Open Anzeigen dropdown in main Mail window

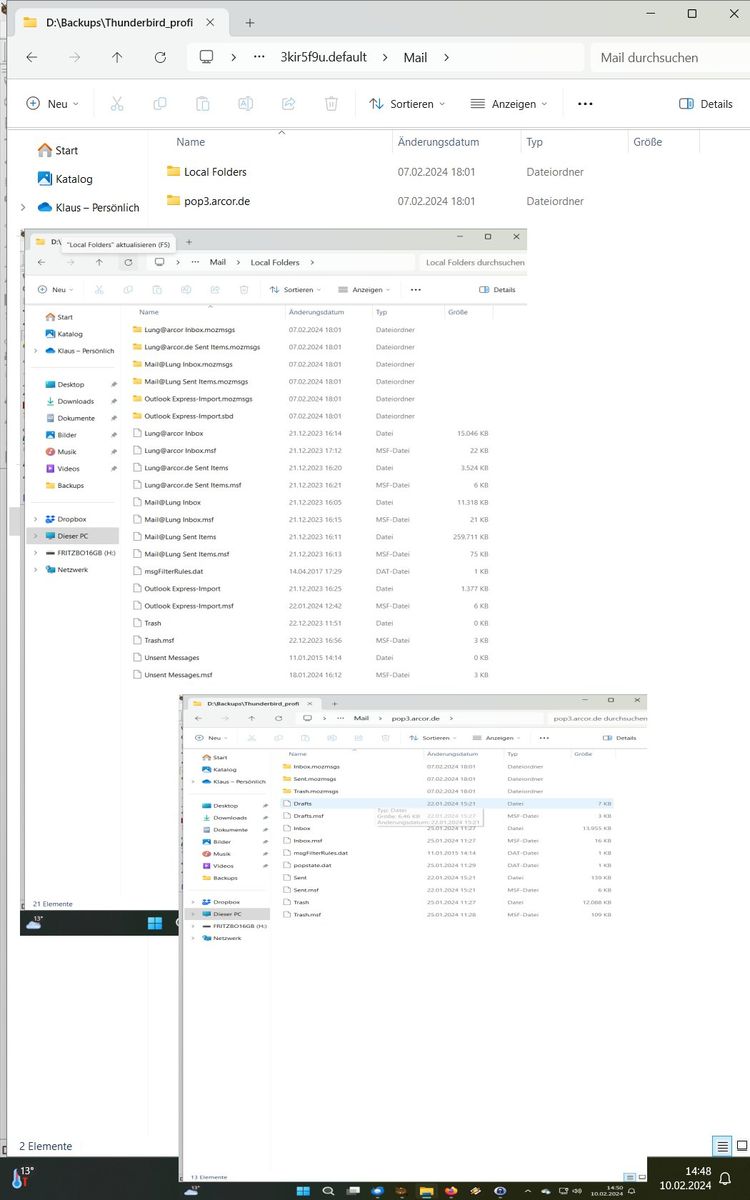pyautogui.click(x=509, y=104)
